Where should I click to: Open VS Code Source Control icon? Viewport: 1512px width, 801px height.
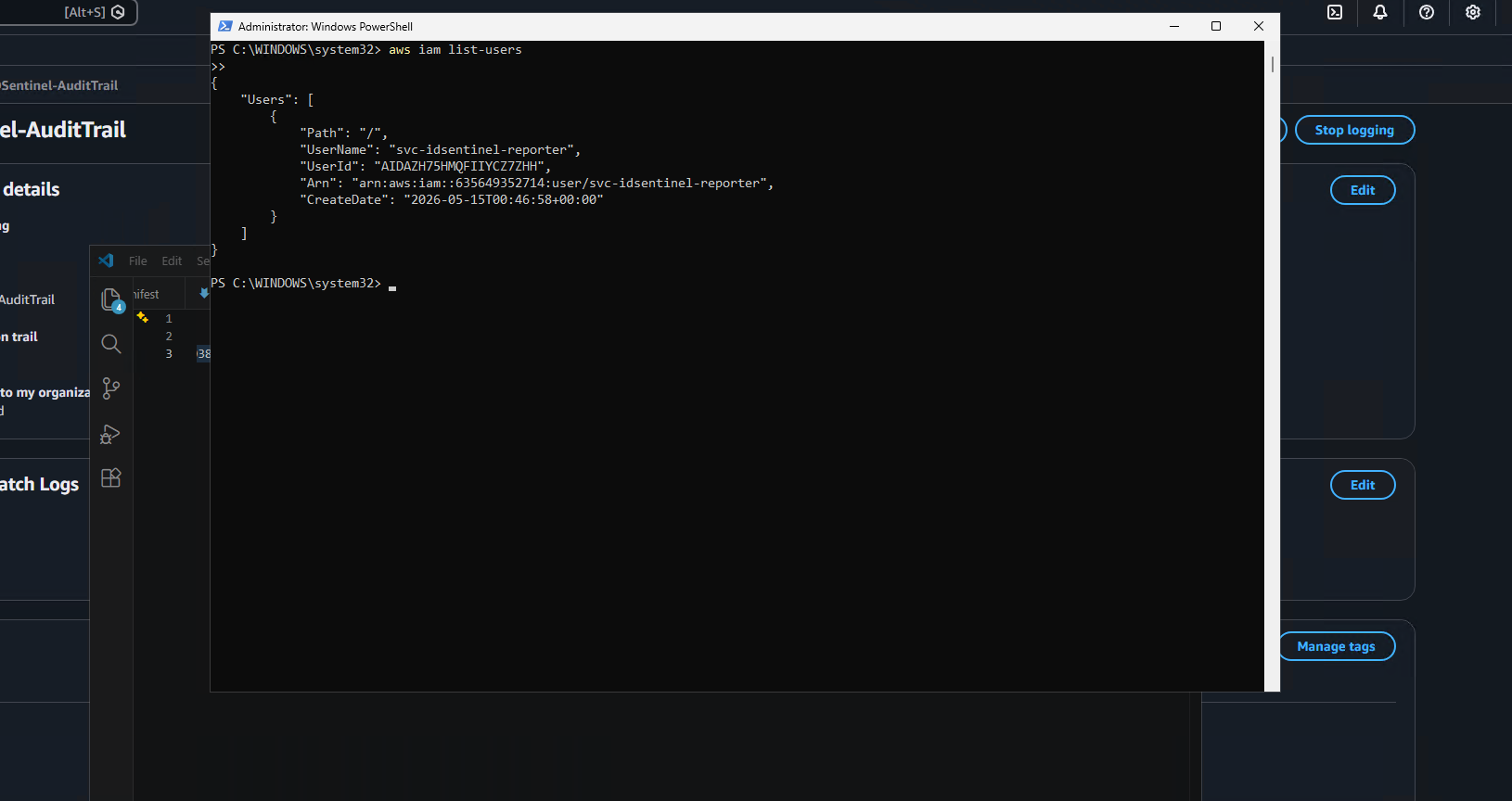point(111,388)
